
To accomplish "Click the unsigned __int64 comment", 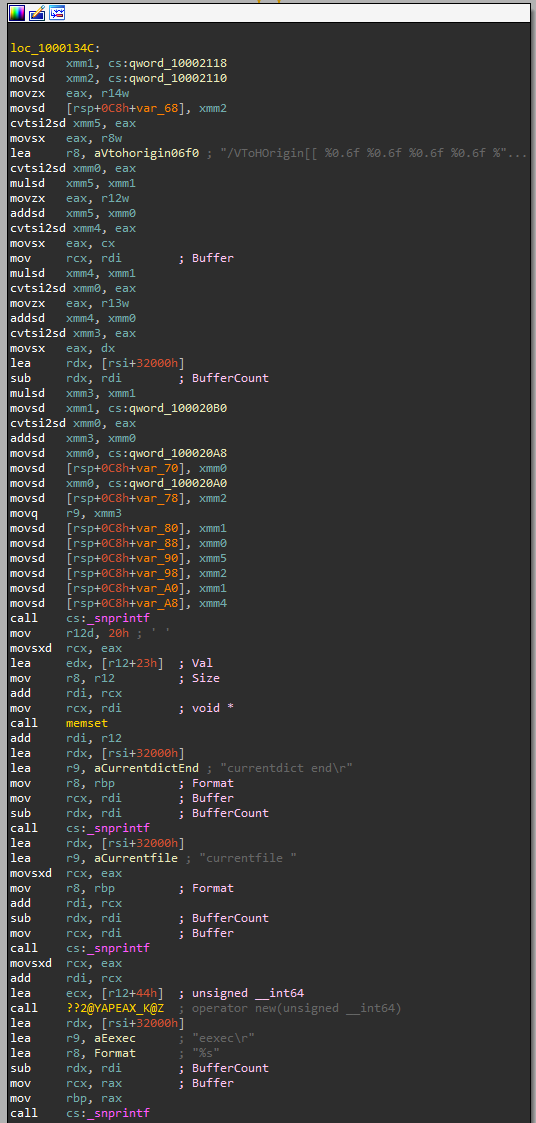I will pos(249,993).
